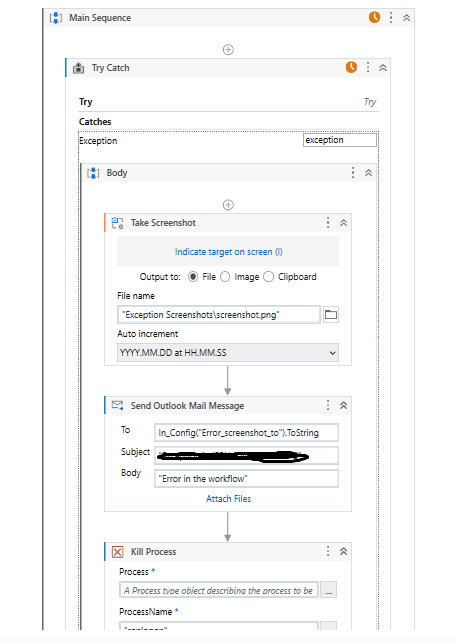Click the mail Subject field
This screenshot has width=454, height=642.
coord(246,455)
